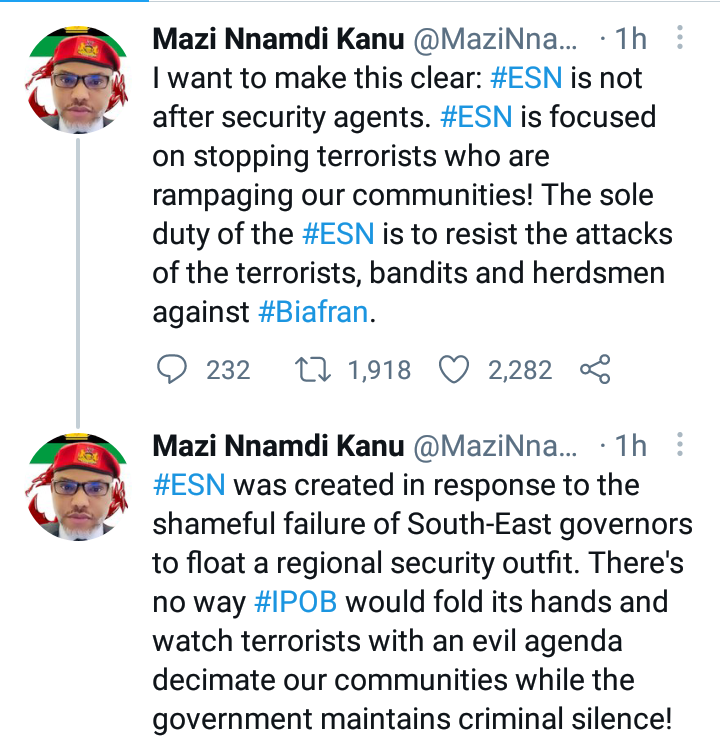Open the #ESN hashtag starting the second tweet
This screenshot has width=720, height=749.
(189, 485)
